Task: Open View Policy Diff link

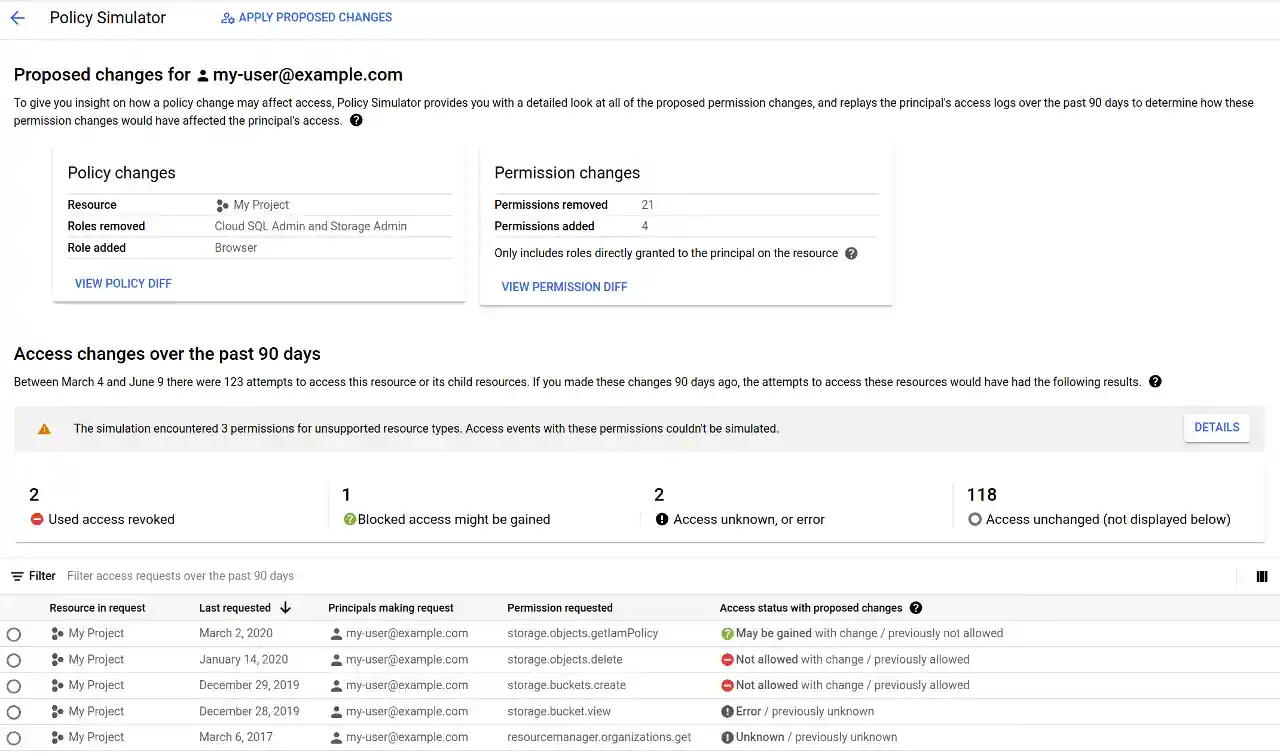Action: coord(123,284)
